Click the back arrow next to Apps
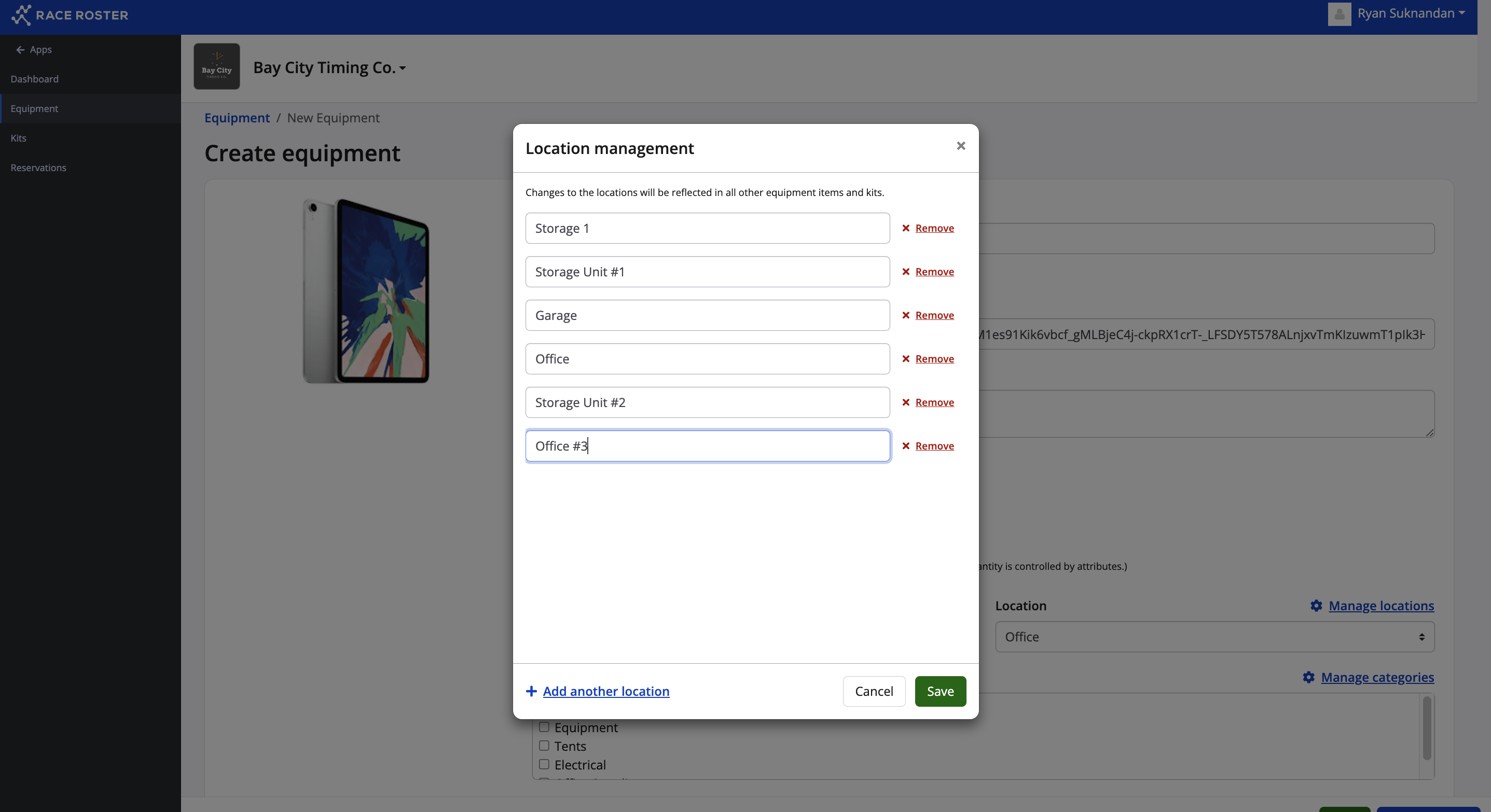Screen dimensions: 1491x812 coord(20,50)
